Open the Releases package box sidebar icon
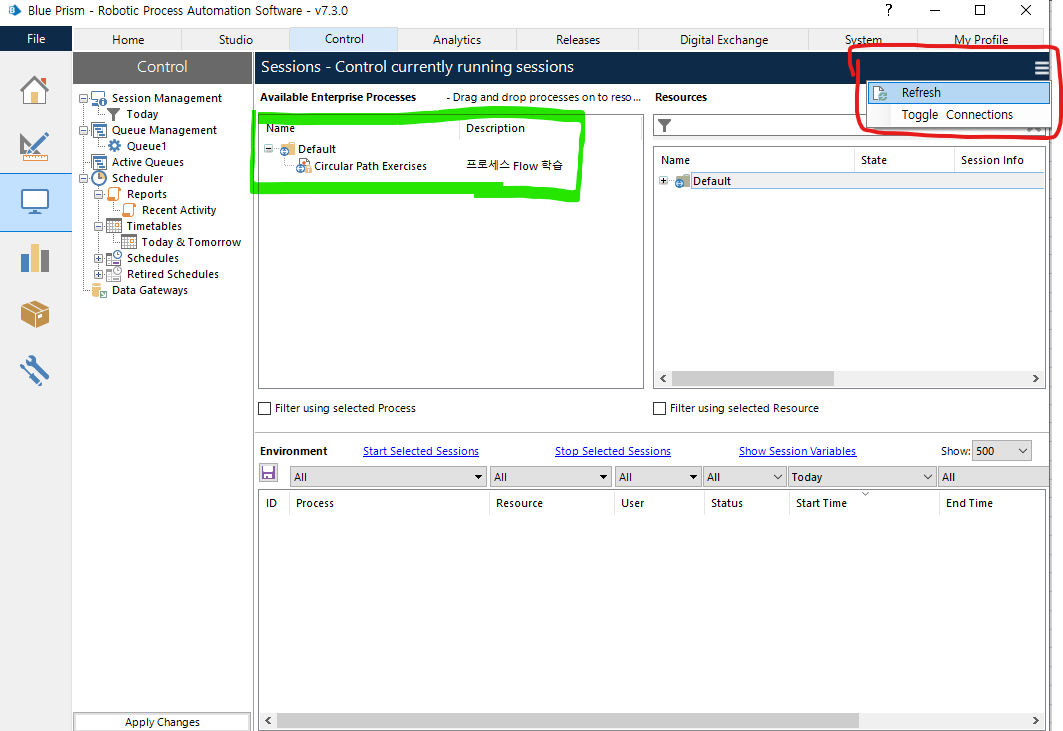The height and width of the screenshot is (731, 1063). point(35,315)
